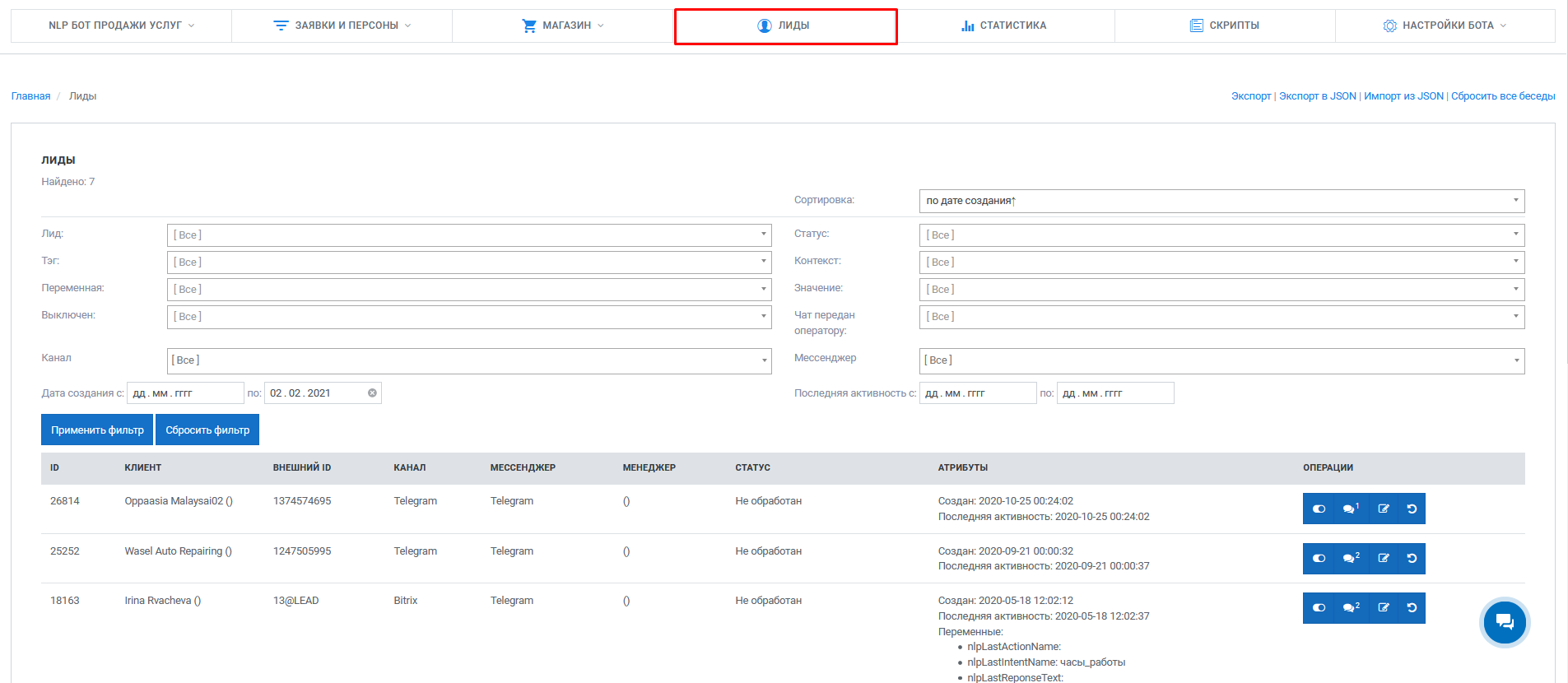Expand Настройки бота menu
1568x683 pixels.
pos(1445,26)
